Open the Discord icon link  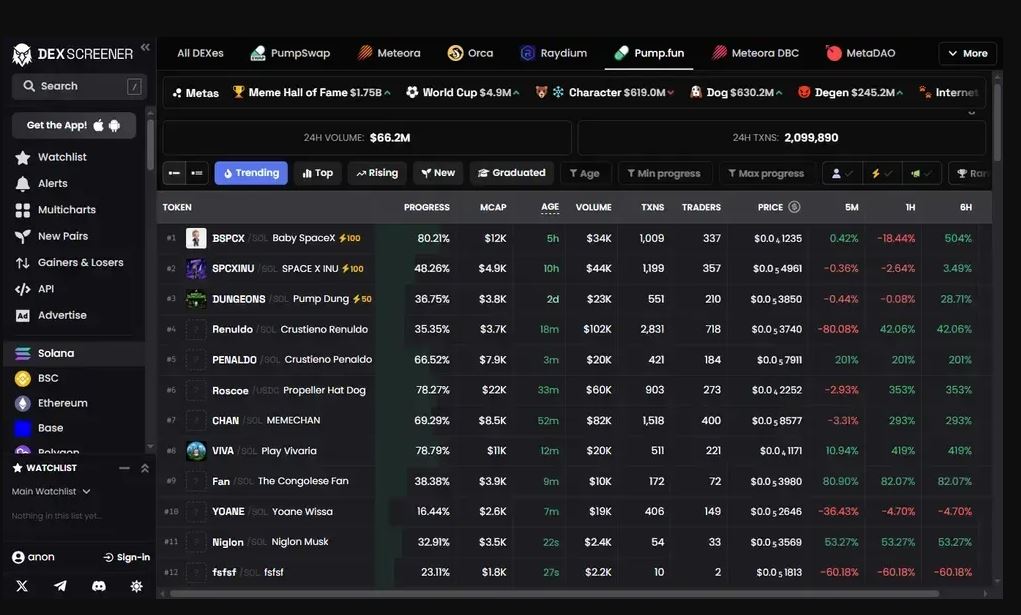[x=98, y=586]
